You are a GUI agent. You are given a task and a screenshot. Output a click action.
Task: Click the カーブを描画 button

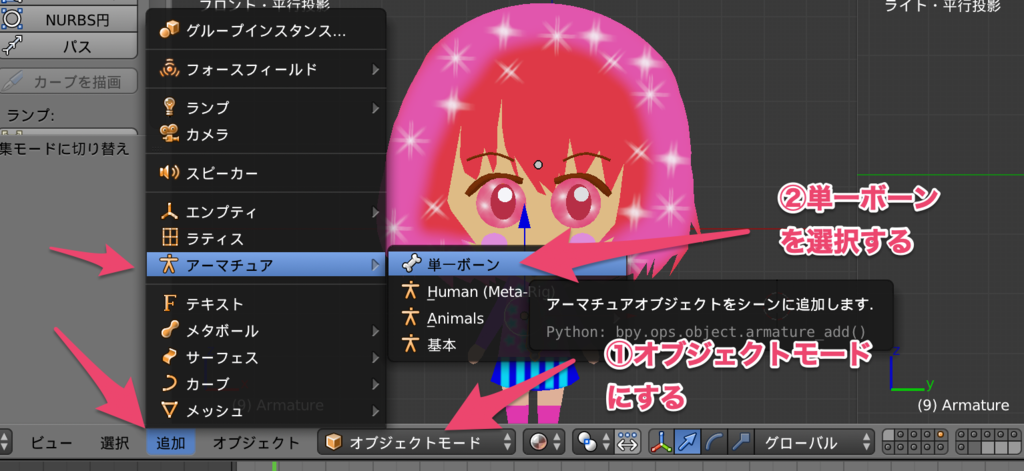pos(69,82)
